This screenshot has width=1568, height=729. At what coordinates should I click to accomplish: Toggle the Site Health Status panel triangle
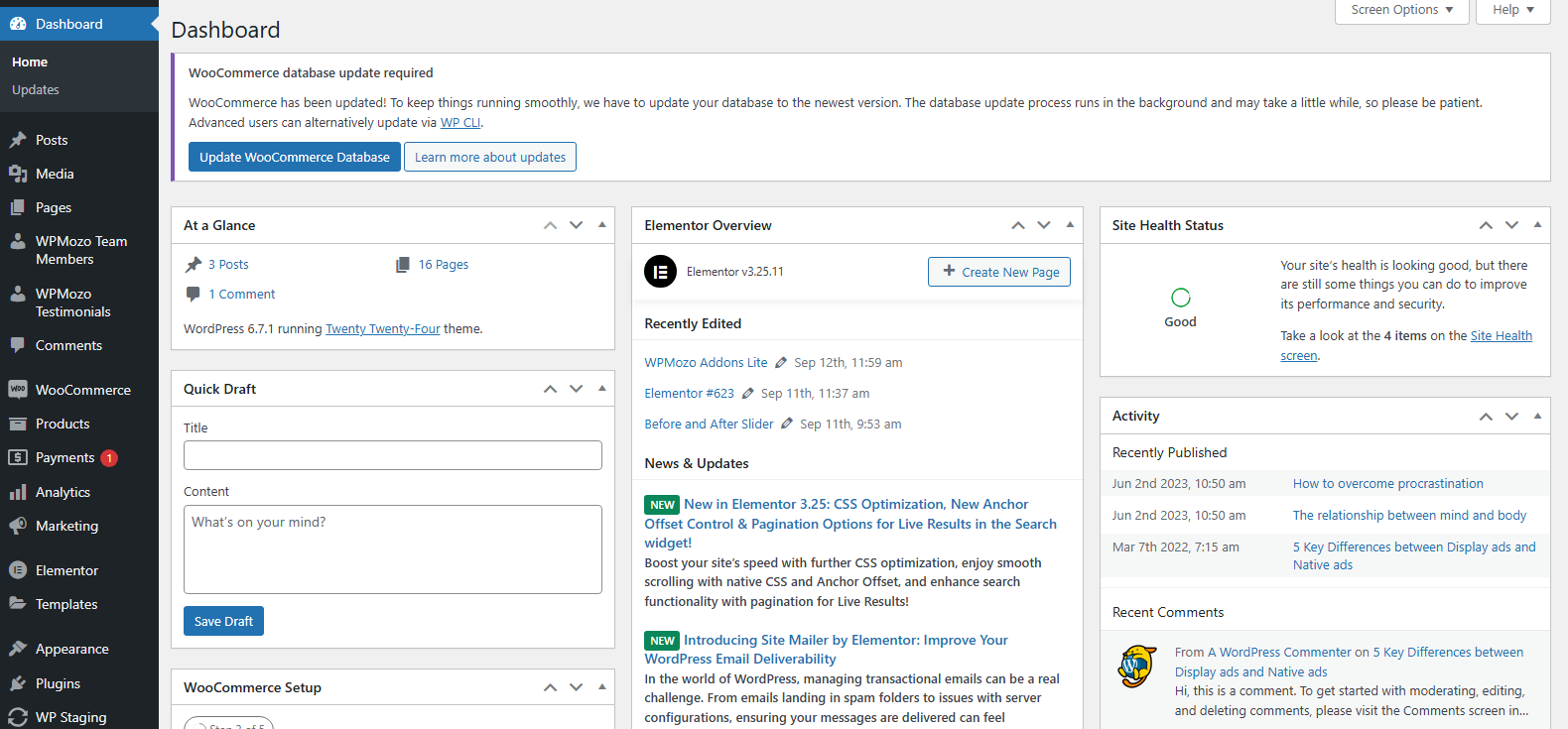[x=1537, y=225]
